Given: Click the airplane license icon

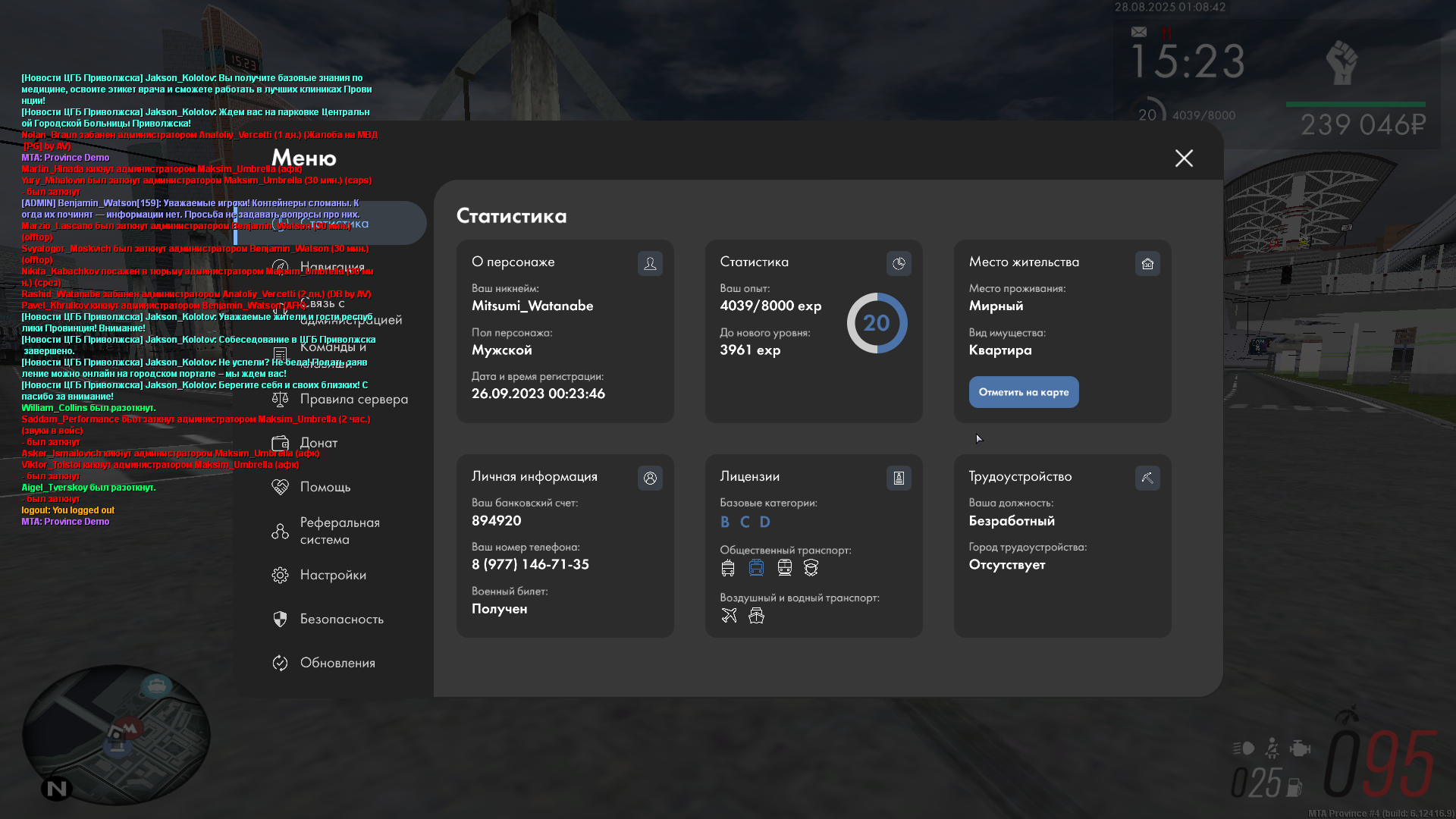Looking at the screenshot, I should (x=729, y=615).
